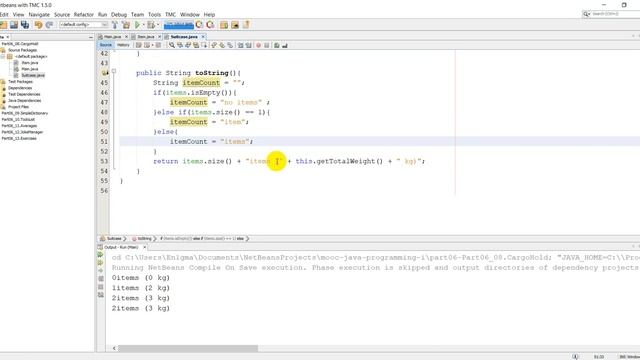Close the Suitcase.java tab
The image size is (640, 360).
click(x=203, y=37)
